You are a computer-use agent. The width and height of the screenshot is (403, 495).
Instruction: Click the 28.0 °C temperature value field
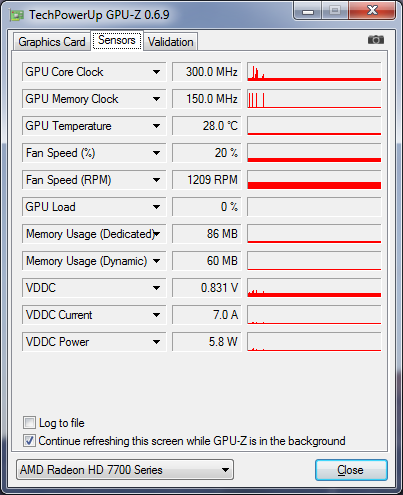(207, 126)
